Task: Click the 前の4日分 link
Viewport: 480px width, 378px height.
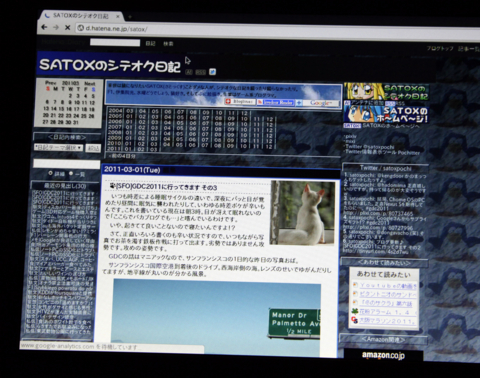Action: click(122, 156)
